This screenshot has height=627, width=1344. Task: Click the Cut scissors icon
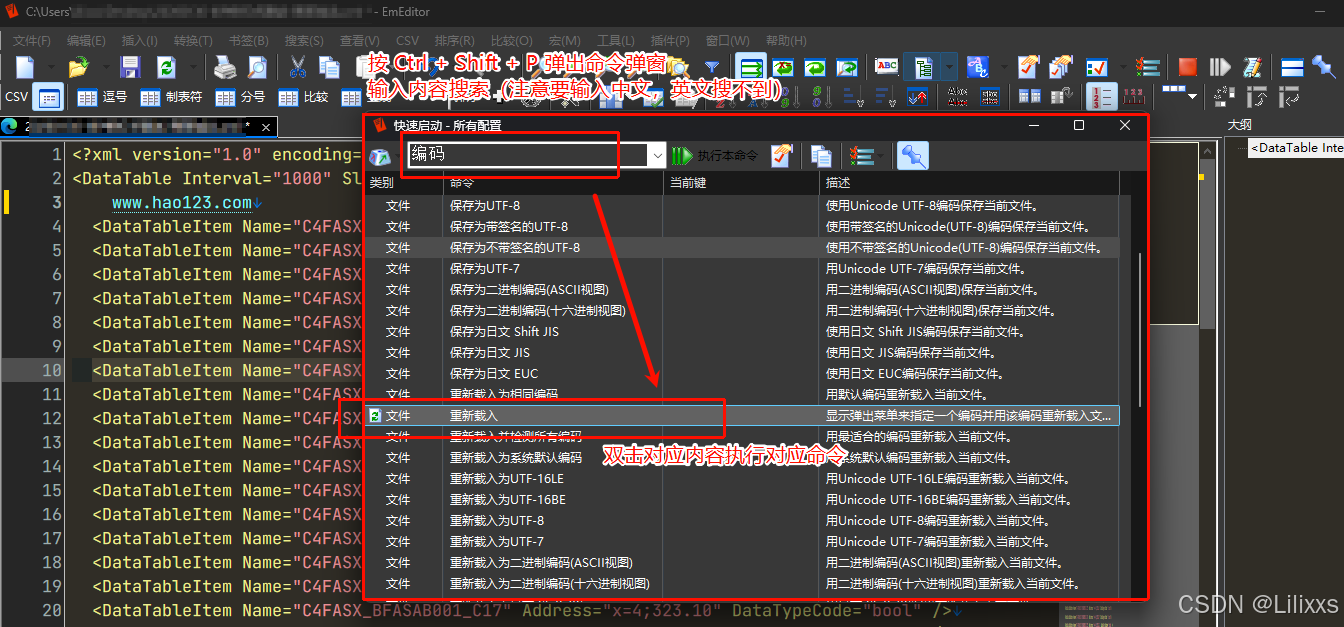point(298,68)
